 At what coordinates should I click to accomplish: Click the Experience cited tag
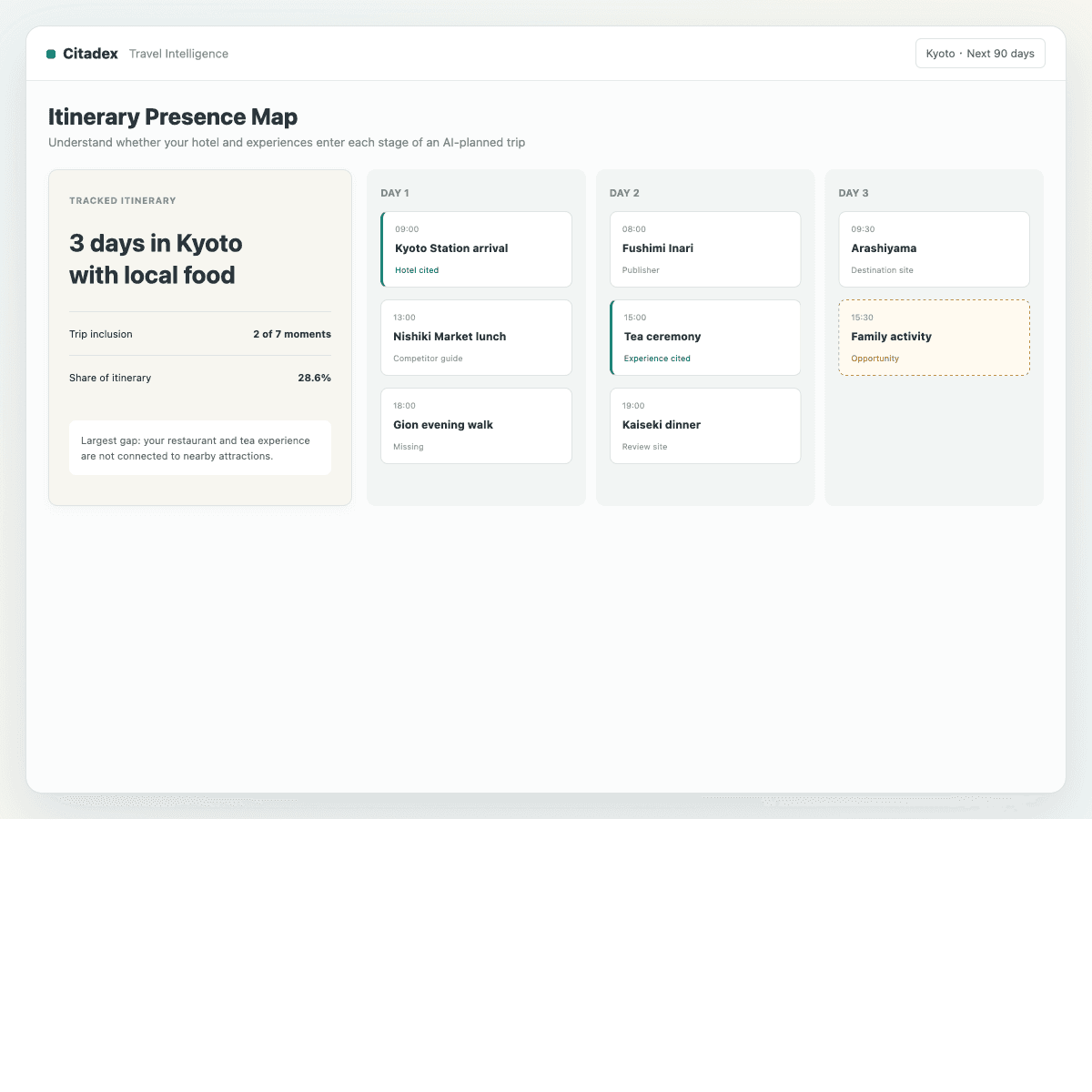pos(657,359)
